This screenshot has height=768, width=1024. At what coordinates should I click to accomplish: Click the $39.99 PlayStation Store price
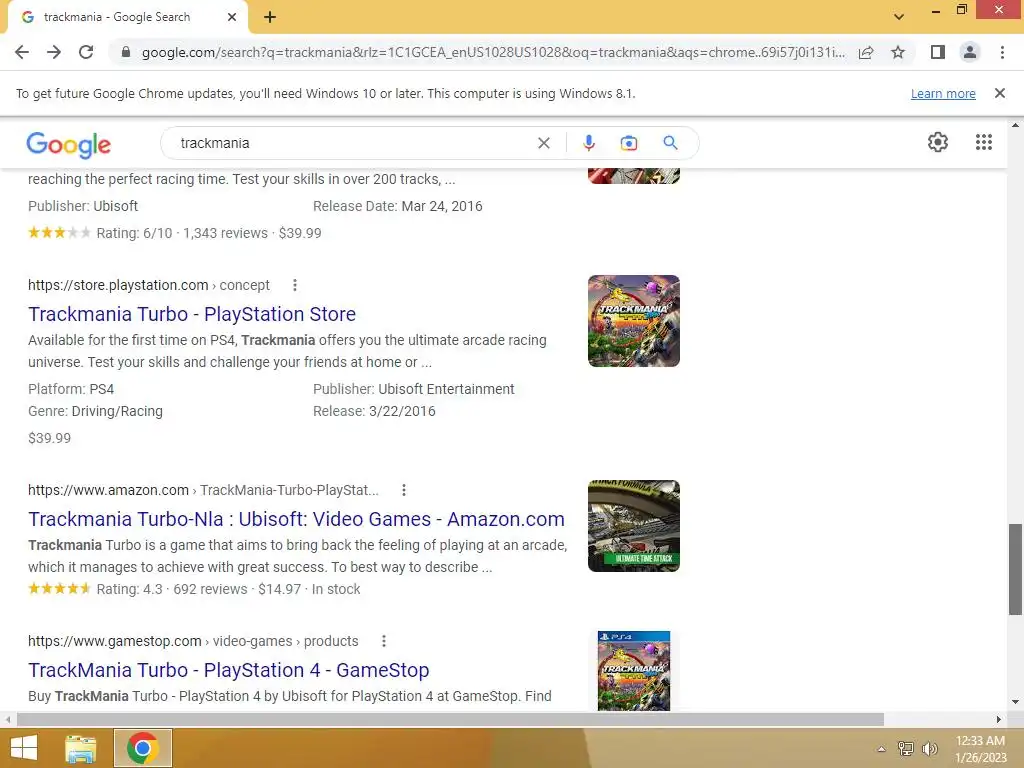click(50, 438)
